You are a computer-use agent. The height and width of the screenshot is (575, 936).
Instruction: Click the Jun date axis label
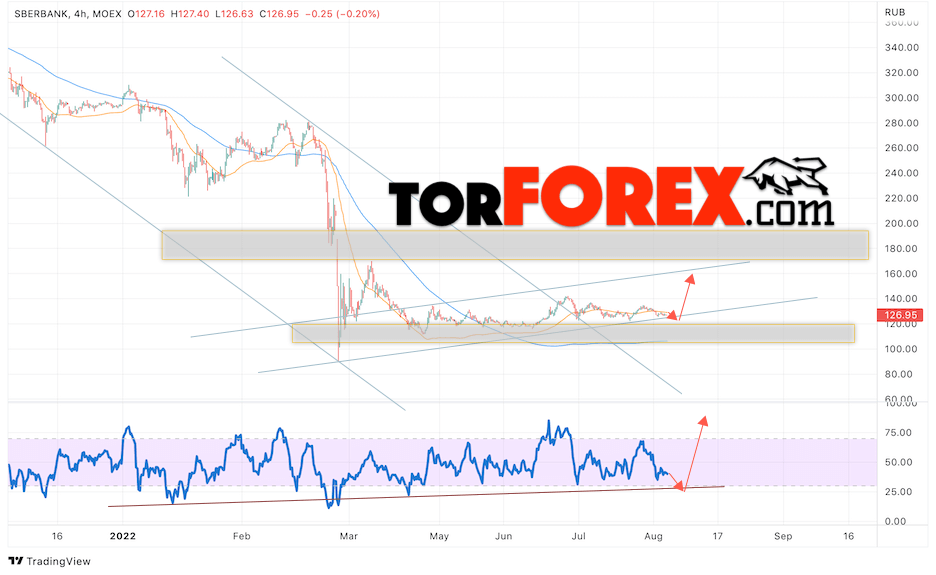click(503, 536)
